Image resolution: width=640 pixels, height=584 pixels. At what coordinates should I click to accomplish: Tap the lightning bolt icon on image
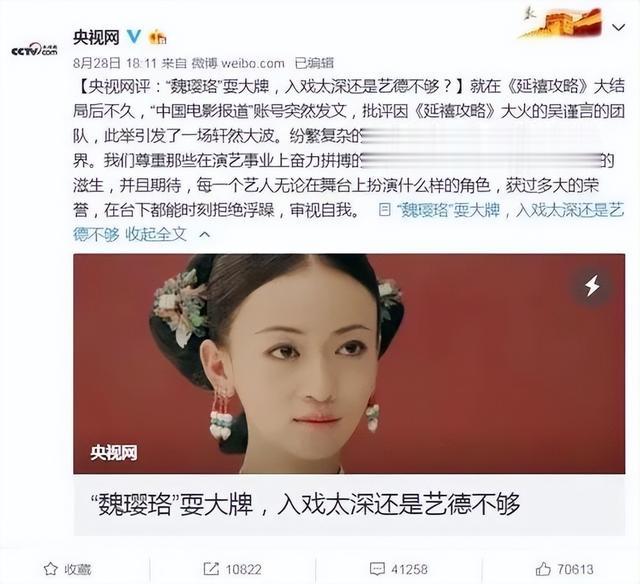point(592,285)
